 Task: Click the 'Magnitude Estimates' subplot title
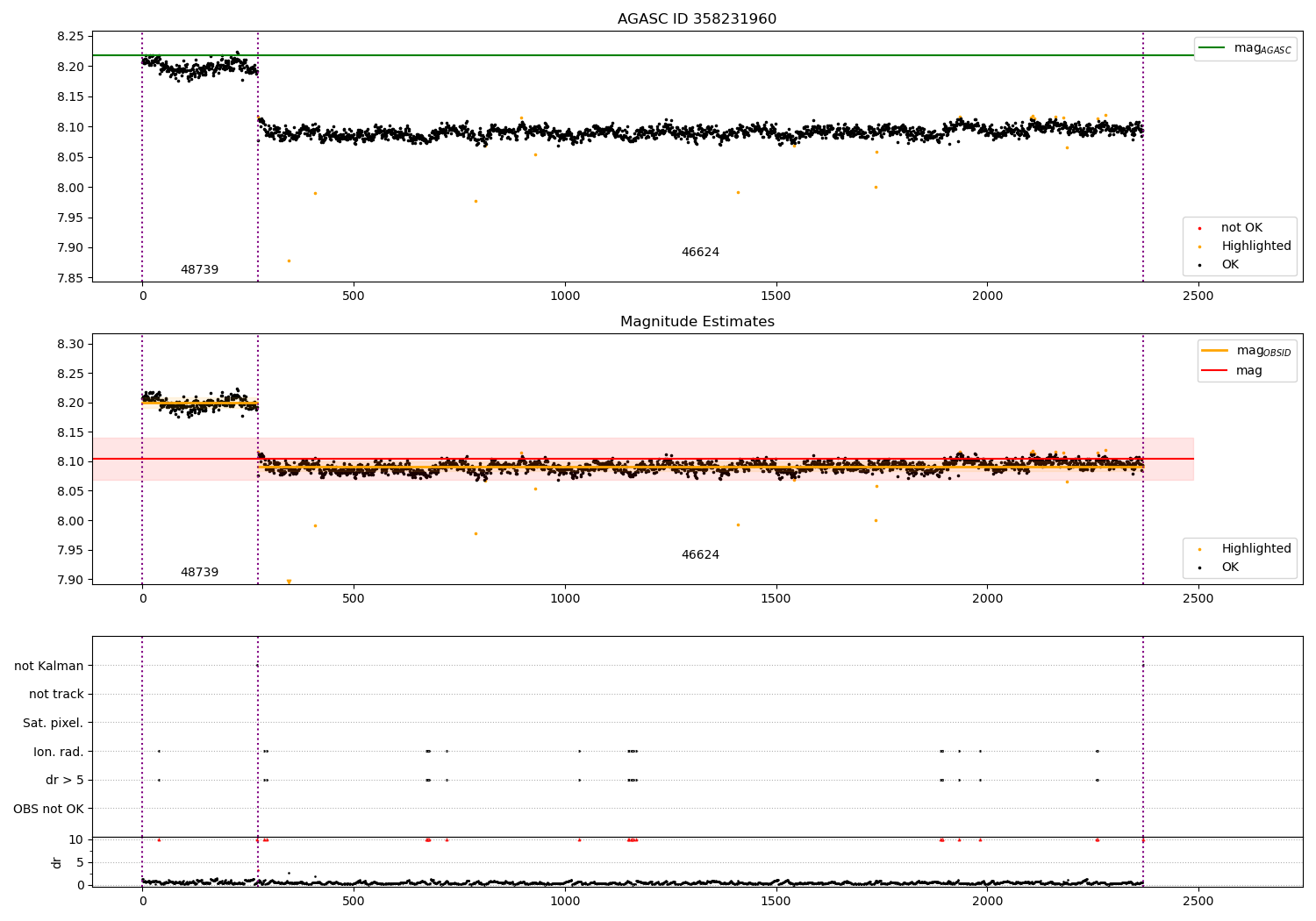point(697,322)
